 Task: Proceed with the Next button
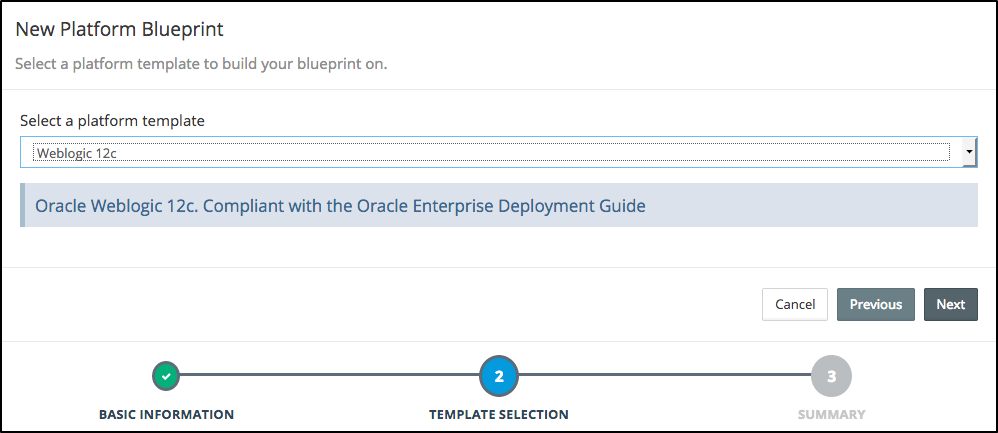coord(950,304)
